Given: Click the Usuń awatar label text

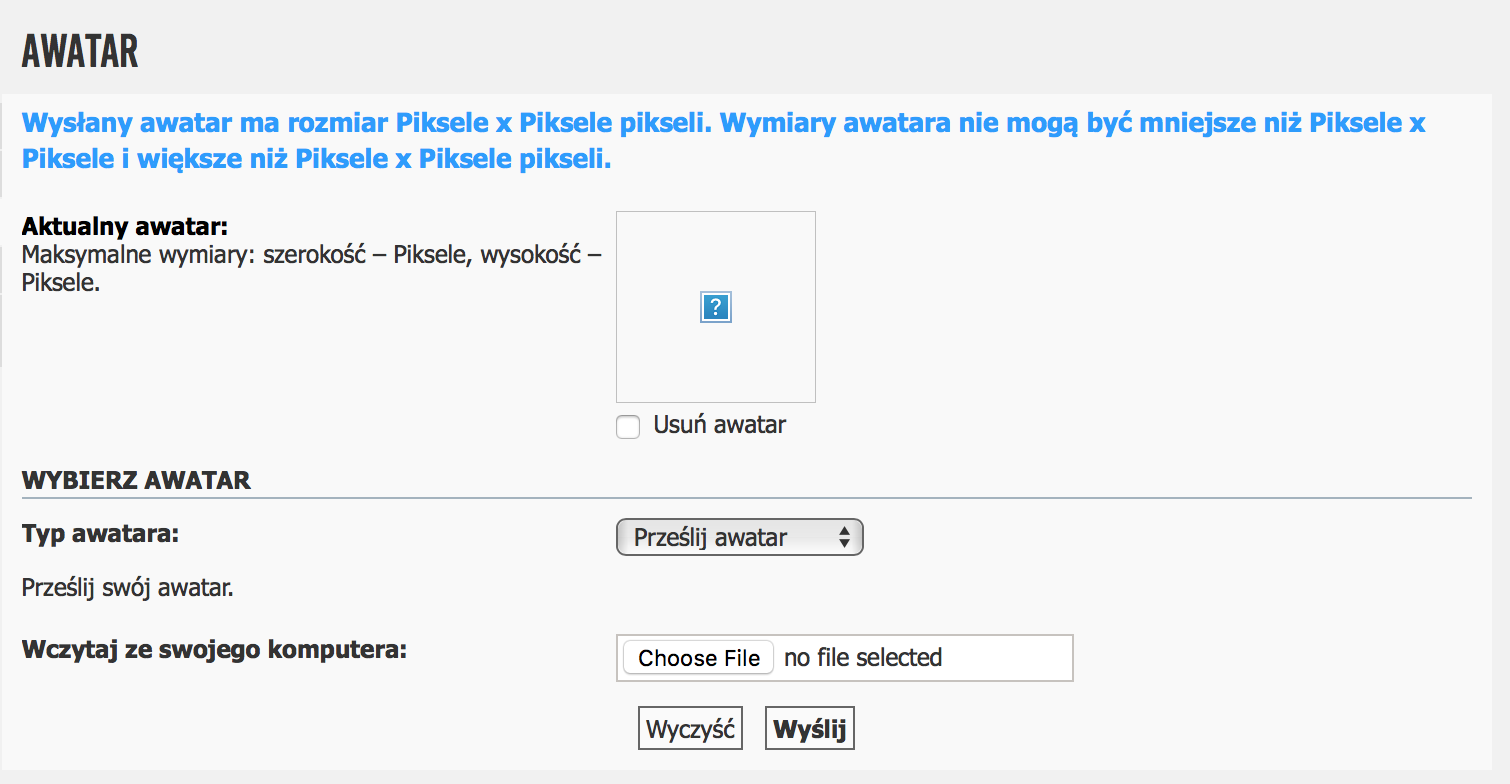Looking at the screenshot, I should pyautogui.click(x=720, y=425).
